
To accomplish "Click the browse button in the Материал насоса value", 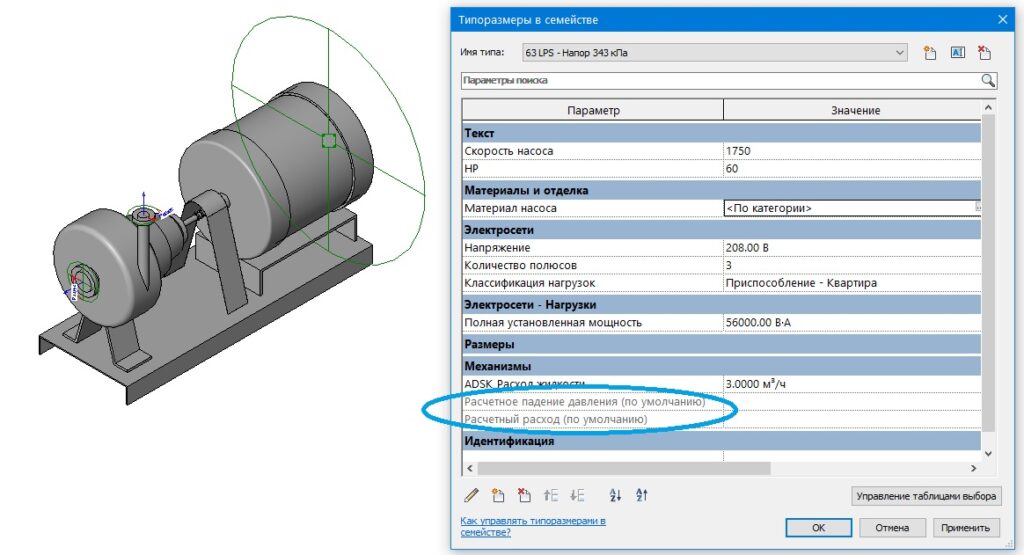I will [978, 208].
